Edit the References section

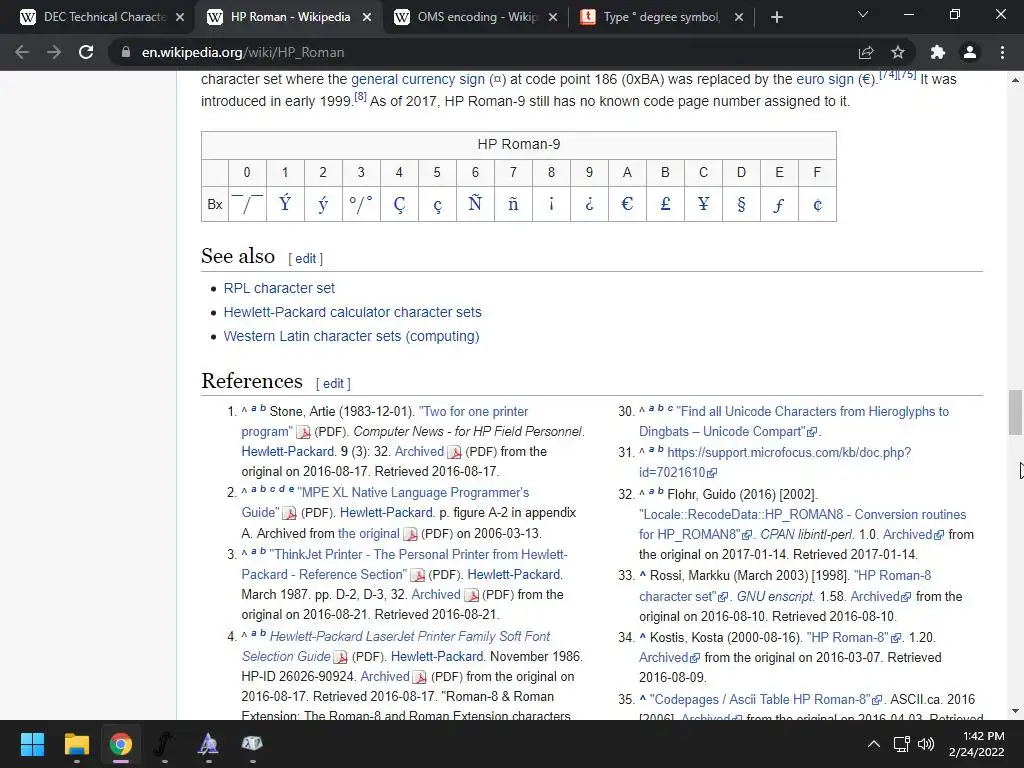pyautogui.click(x=333, y=384)
